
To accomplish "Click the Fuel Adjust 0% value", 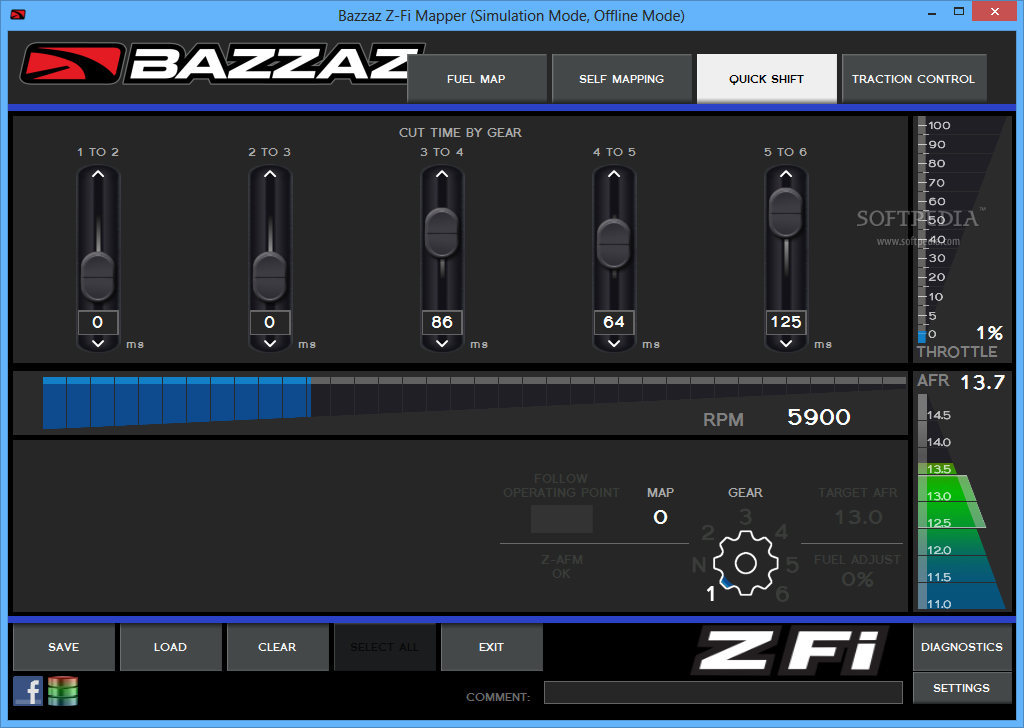I will coord(857,580).
